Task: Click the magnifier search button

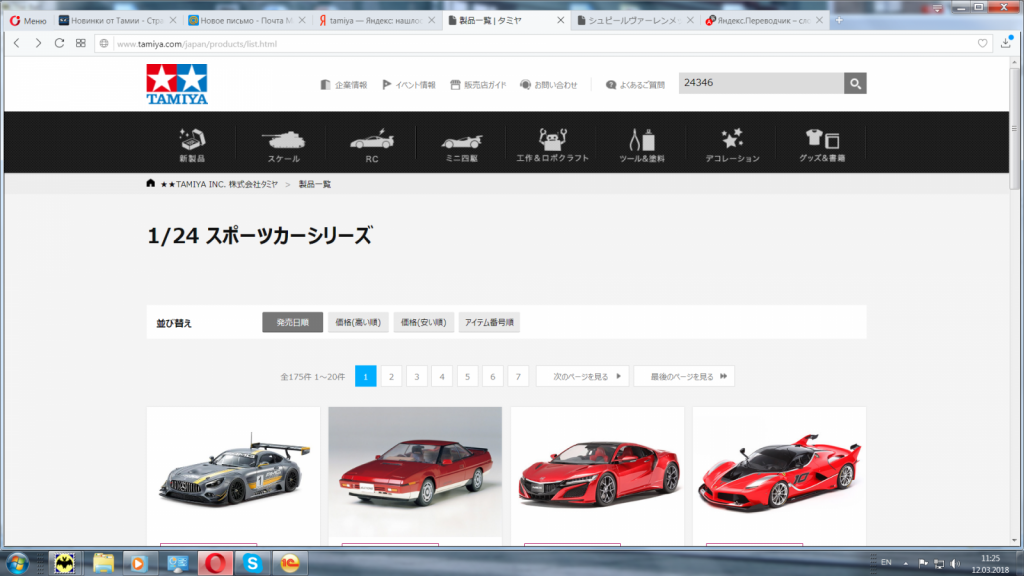Action: pyautogui.click(x=854, y=84)
